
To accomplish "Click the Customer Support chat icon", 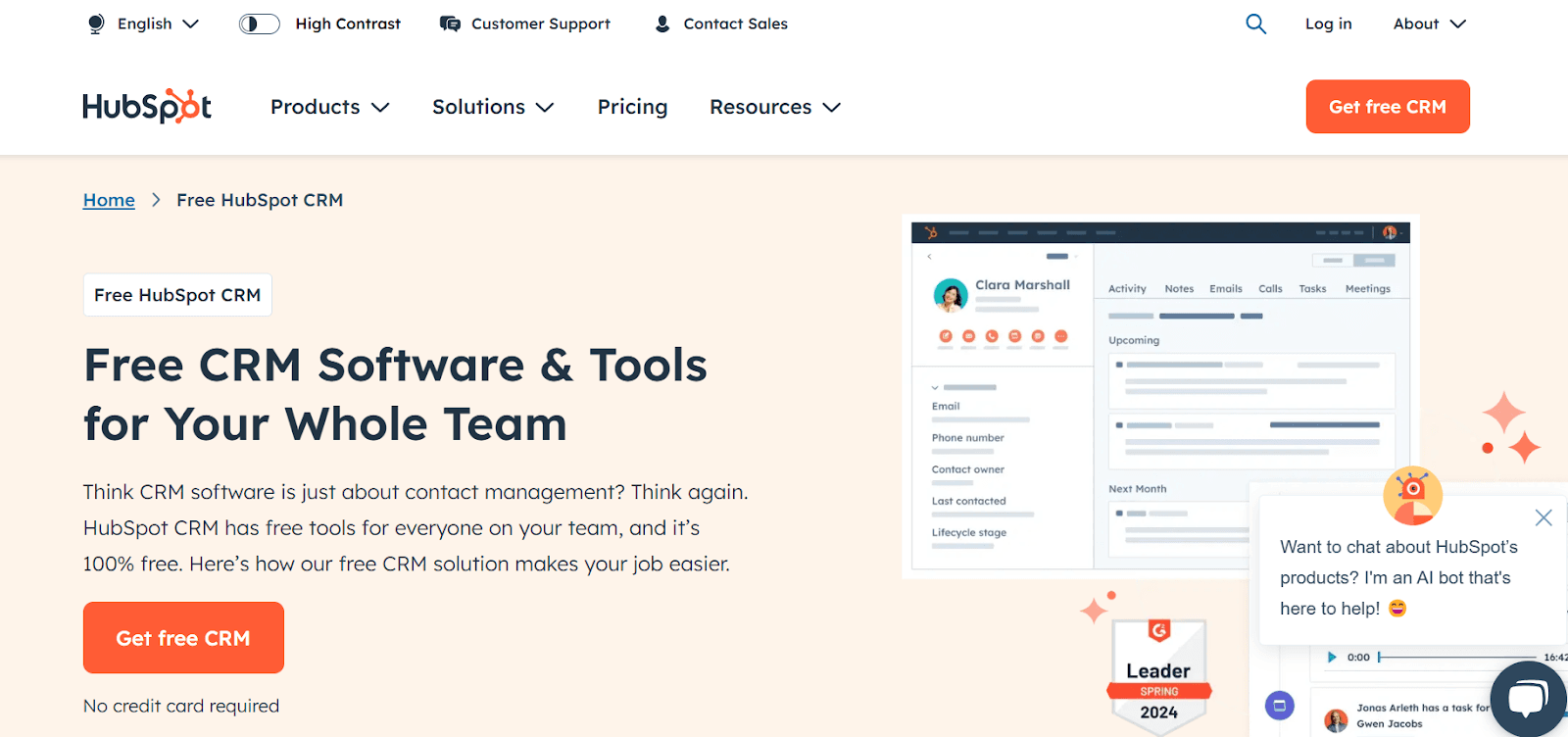I will tap(450, 24).
